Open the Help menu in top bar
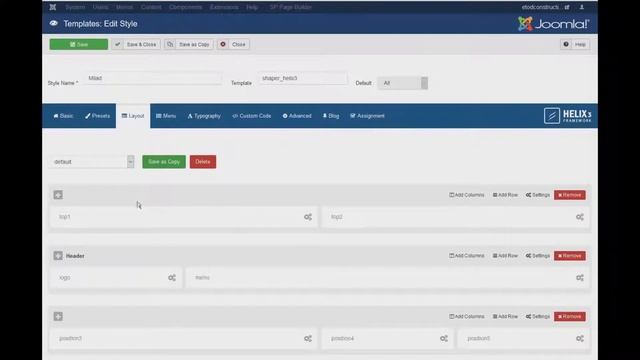Screen dimensions: 640x360 point(252,7)
